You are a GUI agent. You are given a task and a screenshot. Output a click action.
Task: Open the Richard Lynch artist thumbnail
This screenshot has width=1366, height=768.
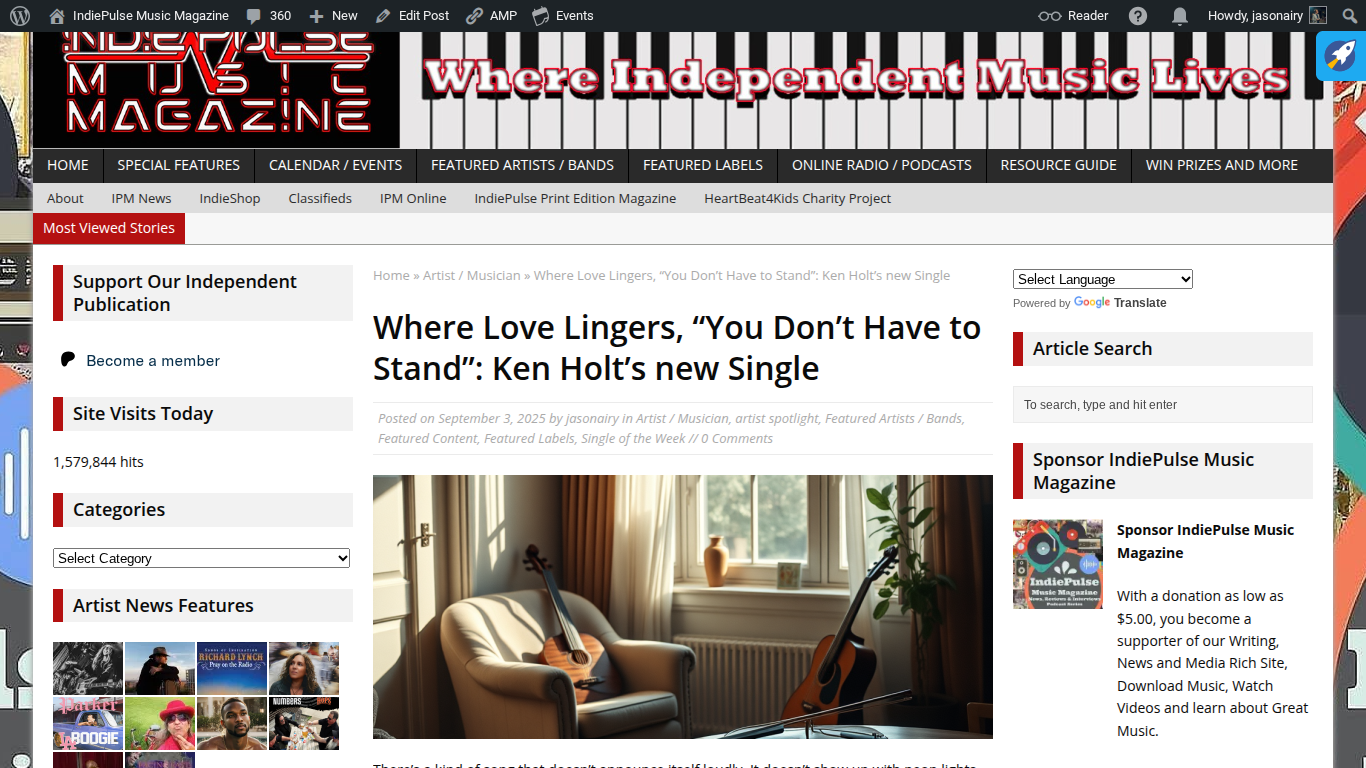coord(232,668)
